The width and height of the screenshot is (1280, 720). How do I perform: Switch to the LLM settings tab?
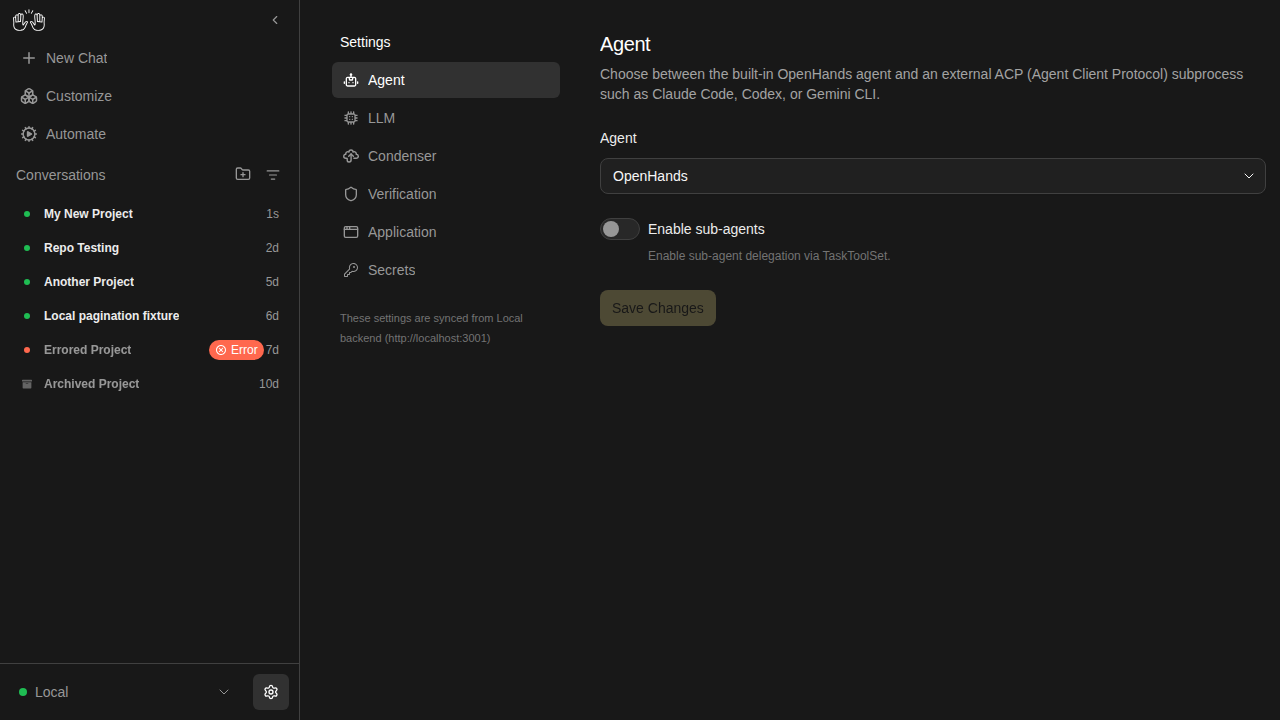click(446, 118)
